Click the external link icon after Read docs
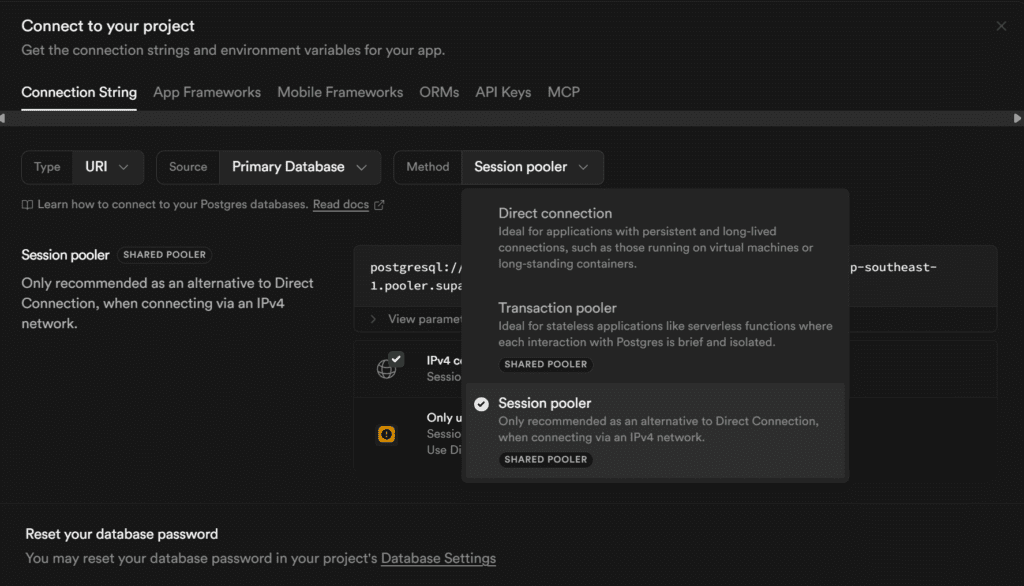This screenshot has width=1024, height=586. 379,205
